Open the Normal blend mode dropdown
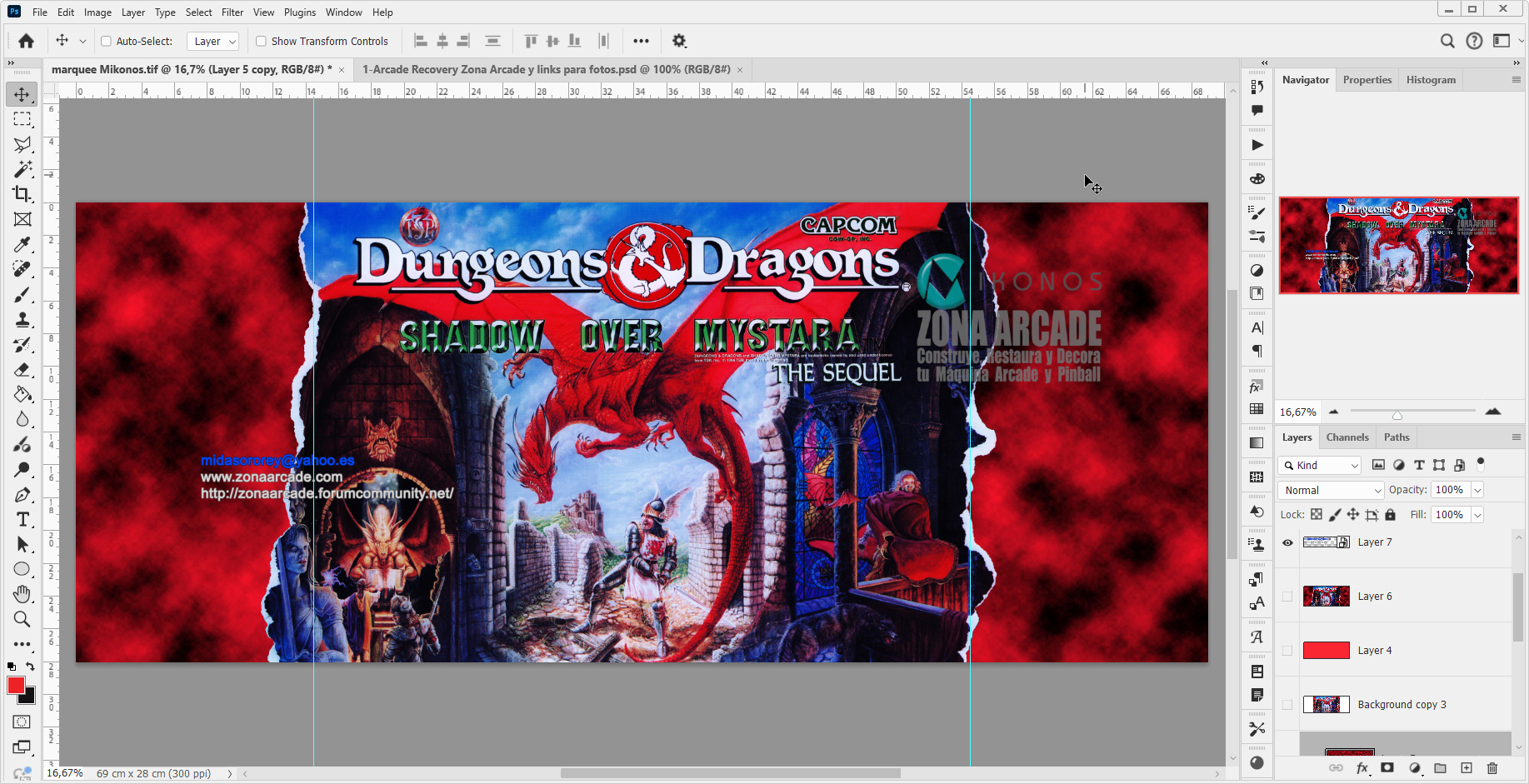1529x784 pixels. tap(1331, 490)
